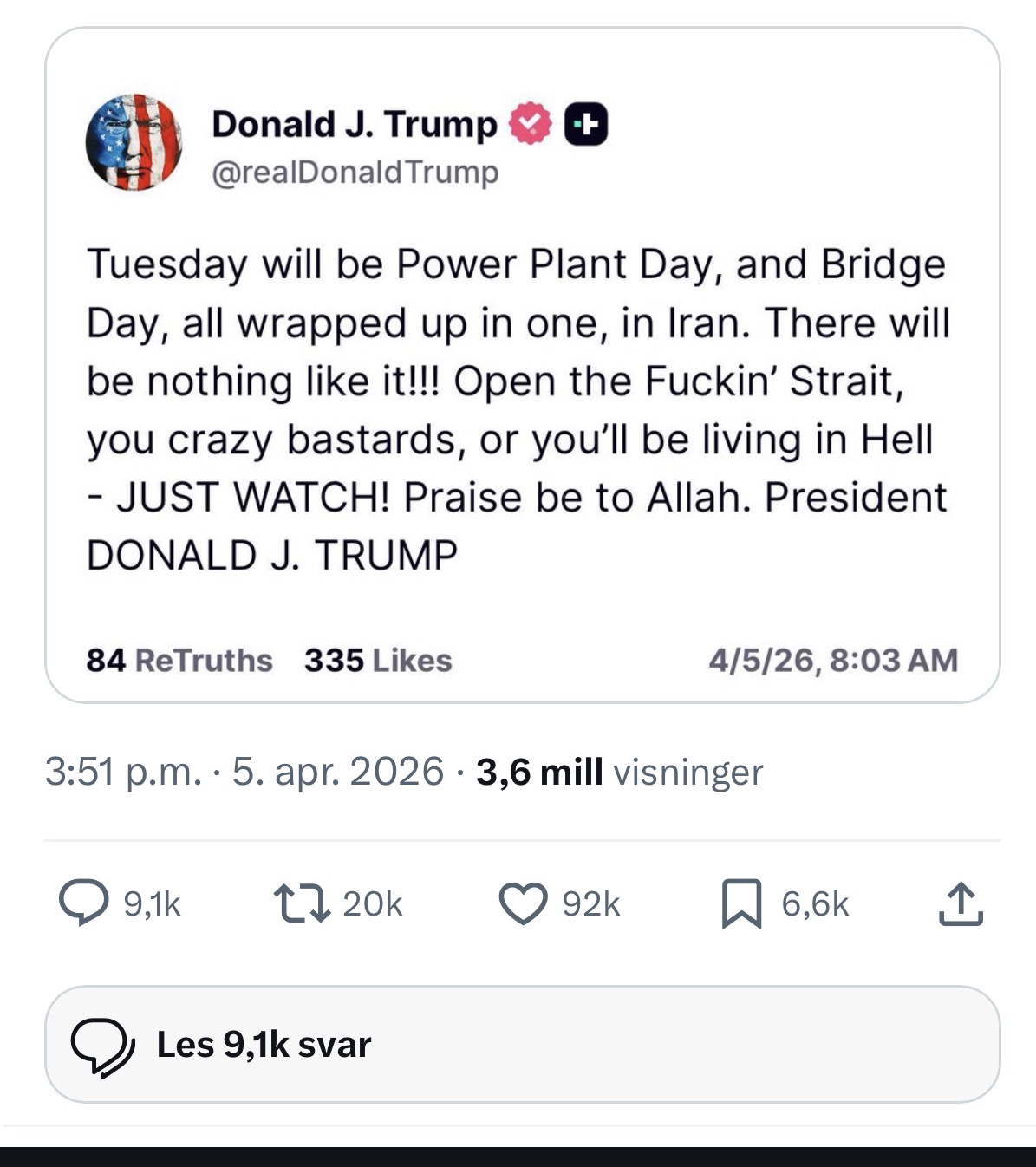View the 84 ReTruths list
The image size is (1036, 1167).
click(x=179, y=661)
